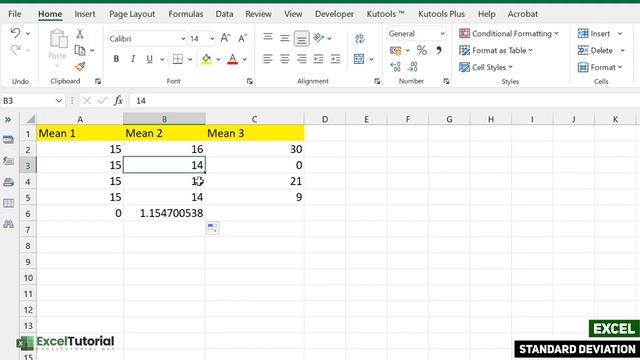Expand the left navigation pane chevrons
Screen dimensions: 640x360
pos(8,120)
